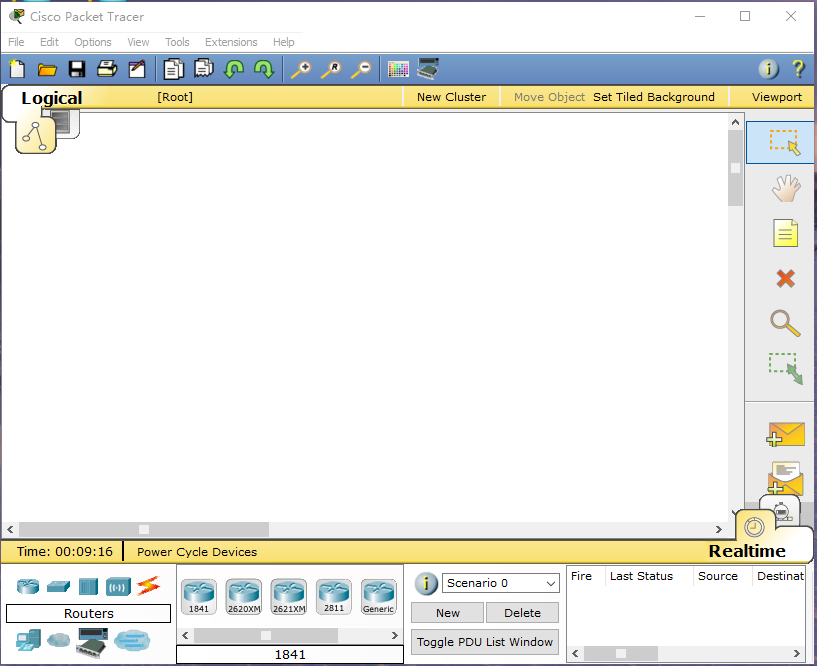This screenshot has height=666, width=817.
Task: Open the custom devices dialog icon
Action: (x=428, y=68)
